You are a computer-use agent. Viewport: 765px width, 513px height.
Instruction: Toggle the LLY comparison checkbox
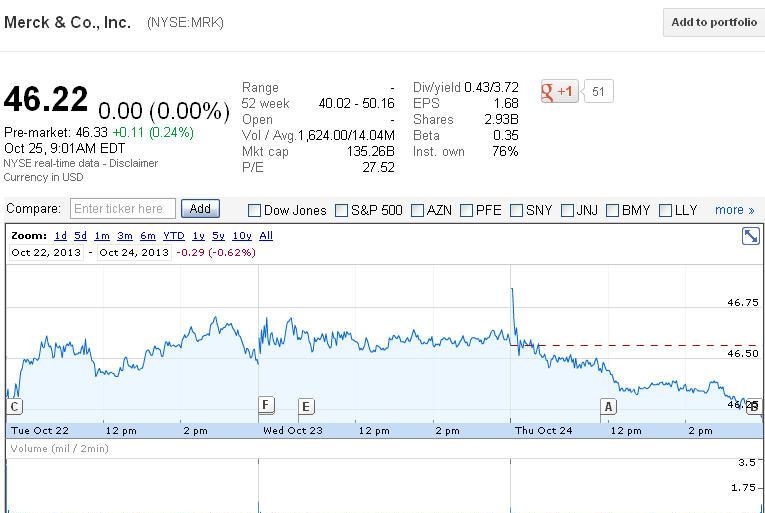click(665, 210)
